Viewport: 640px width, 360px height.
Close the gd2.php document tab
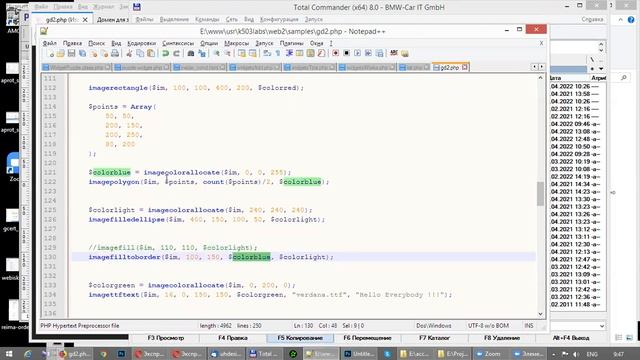point(464,67)
